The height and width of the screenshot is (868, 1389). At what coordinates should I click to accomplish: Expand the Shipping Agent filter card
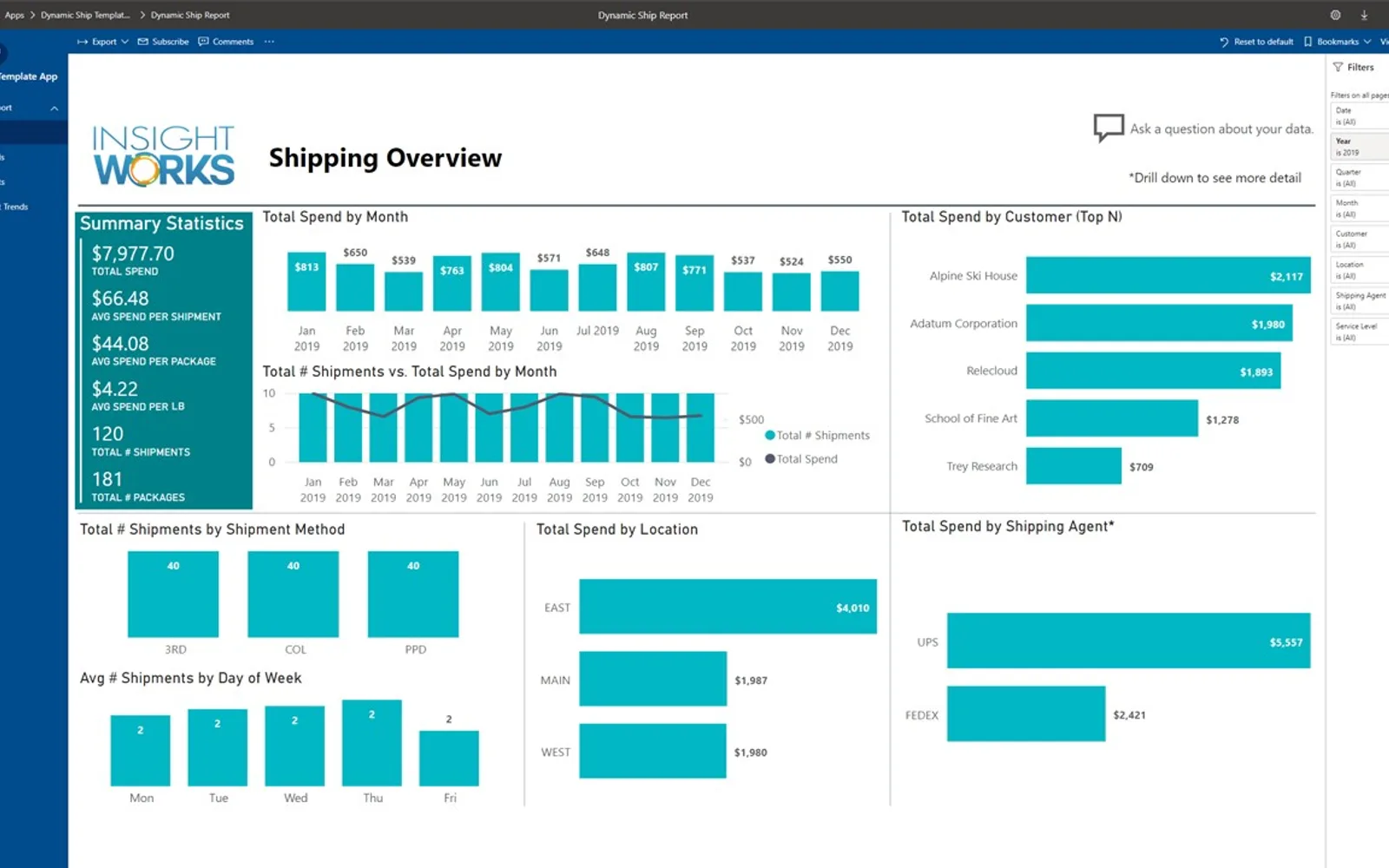click(1359, 301)
